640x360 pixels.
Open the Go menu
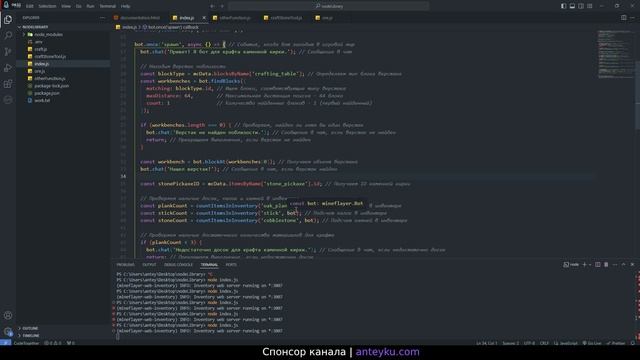[x=78, y=6]
